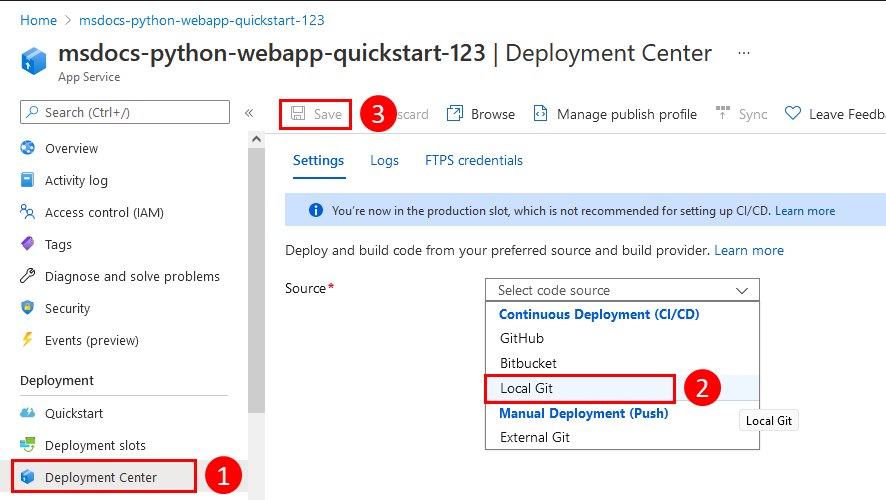886x500 pixels.
Task: Click the Access control (IAM) icon
Action: [28, 213]
